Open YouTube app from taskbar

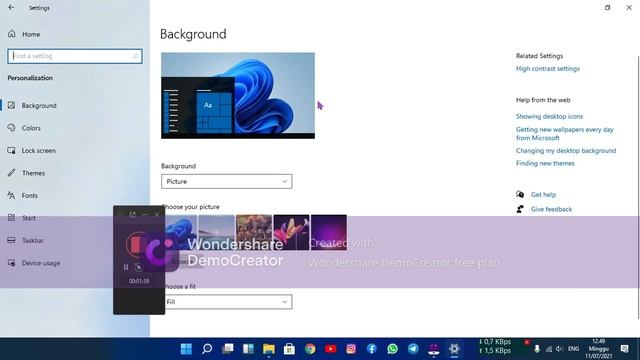pyautogui.click(x=331, y=349)
